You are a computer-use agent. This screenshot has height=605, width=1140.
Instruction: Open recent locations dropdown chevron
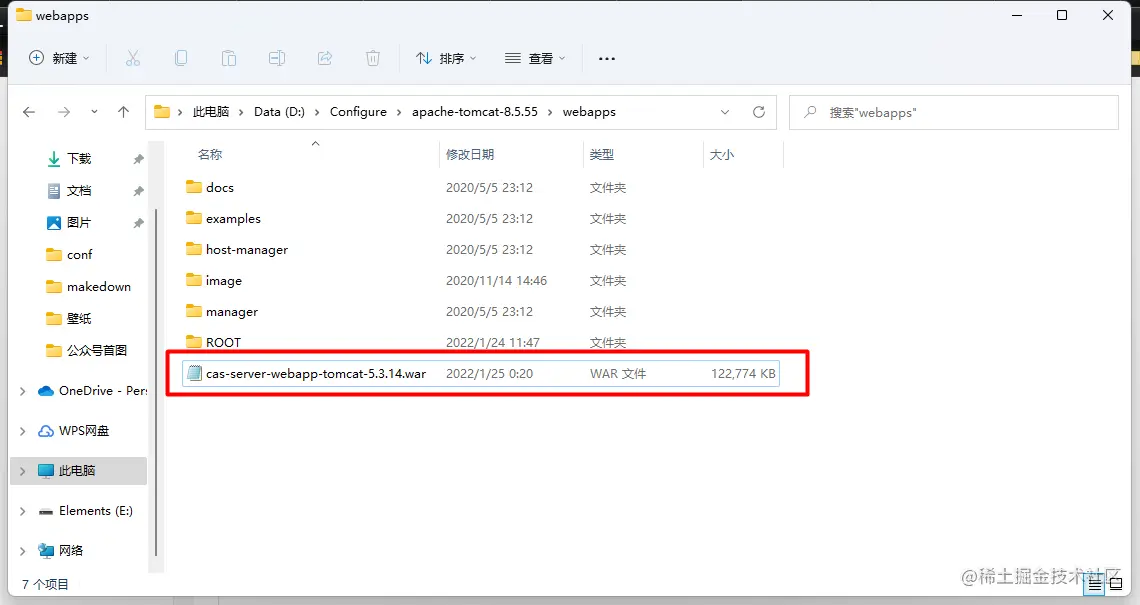point(95,112)
